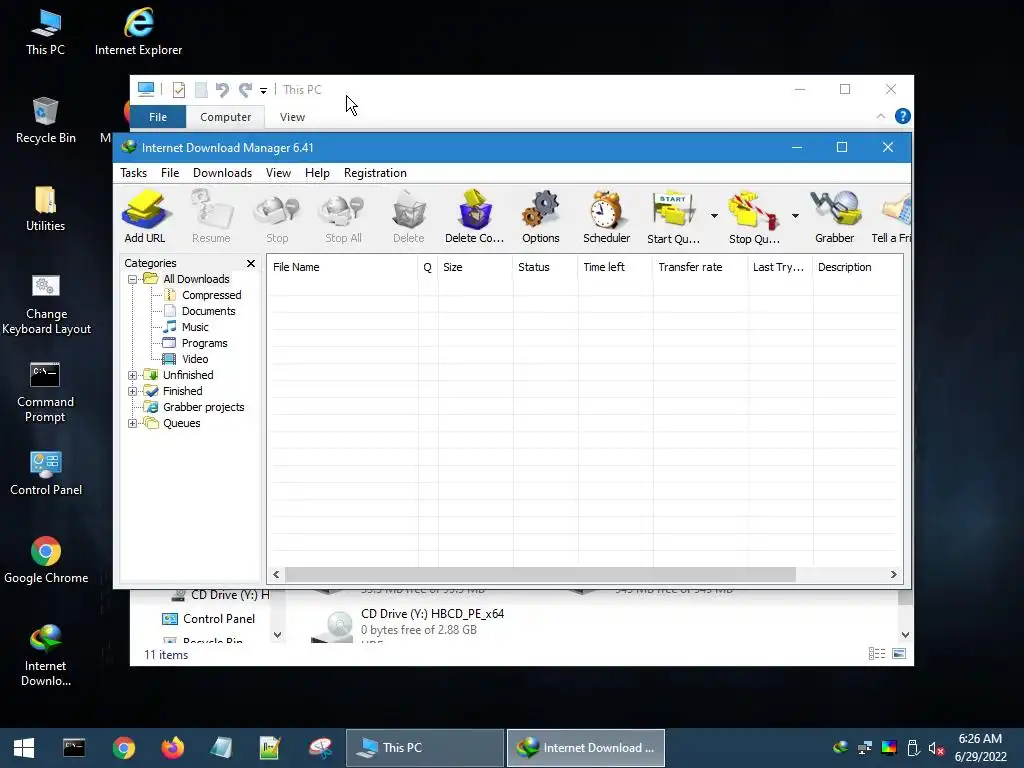This screenshot has width=1024, height=768.
Task: Click the Delete trash icon in IDM
Action: (x=409, y=217)
